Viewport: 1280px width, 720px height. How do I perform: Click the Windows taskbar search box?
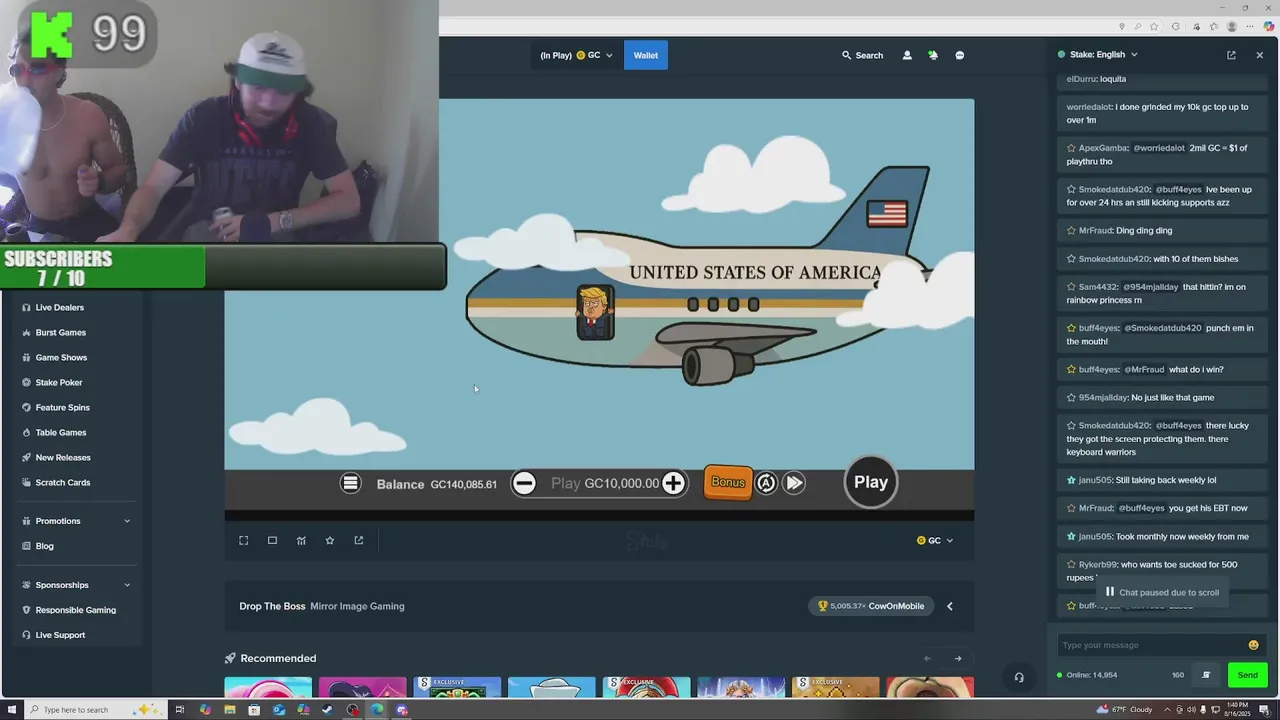tap(96, 710)
